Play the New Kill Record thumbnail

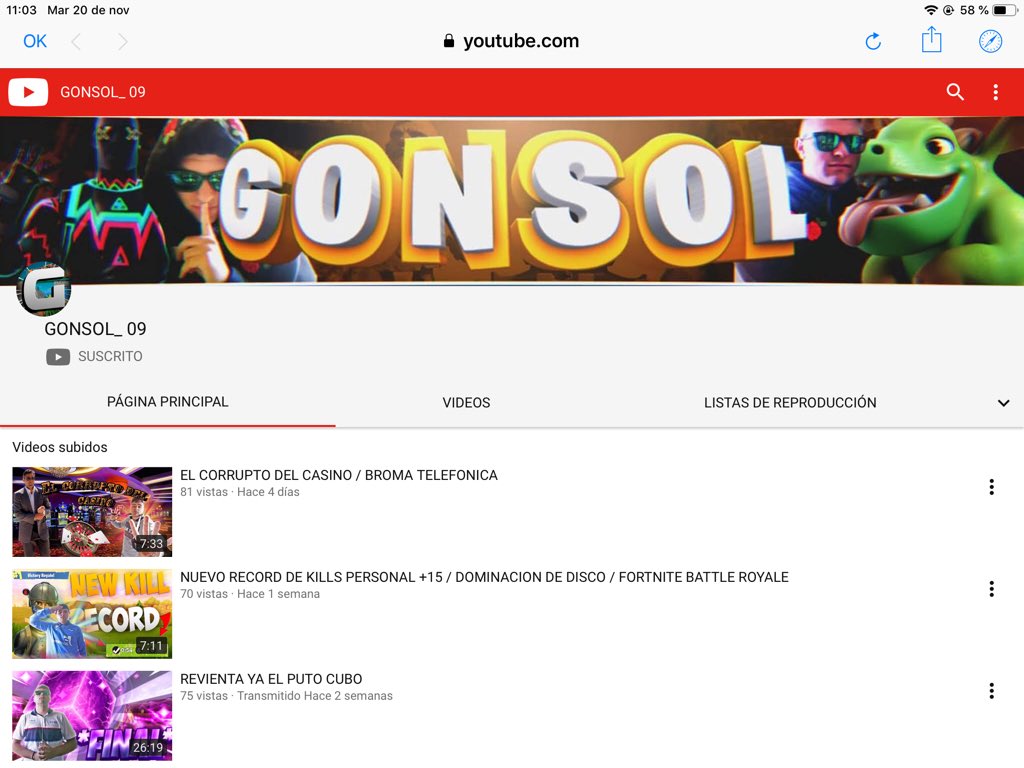click(92, 614)
